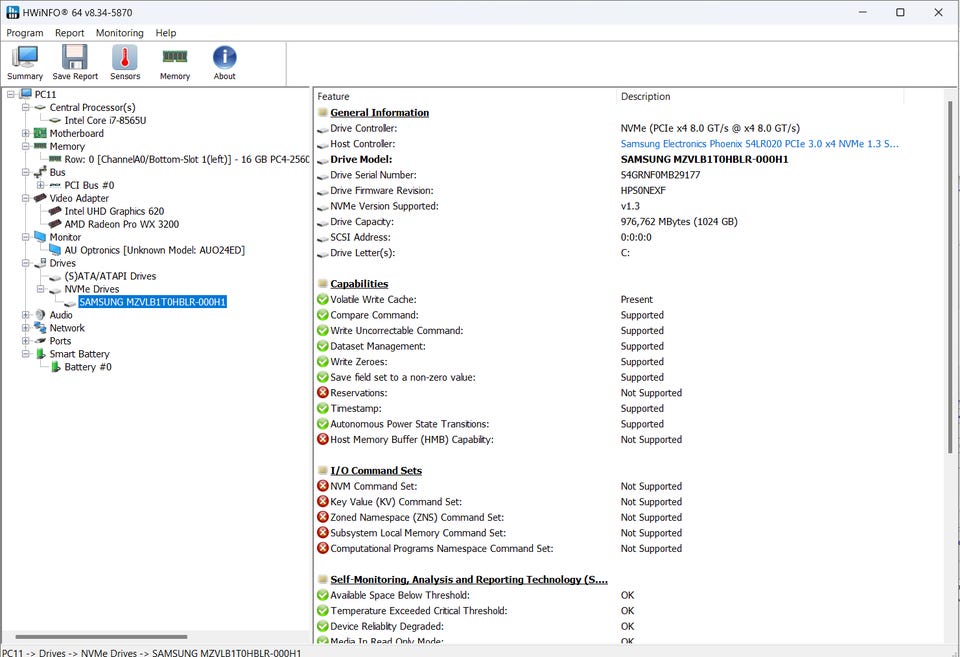The image size is (960, 657).
Task: Open the Help menu
Action: [165, 32]
